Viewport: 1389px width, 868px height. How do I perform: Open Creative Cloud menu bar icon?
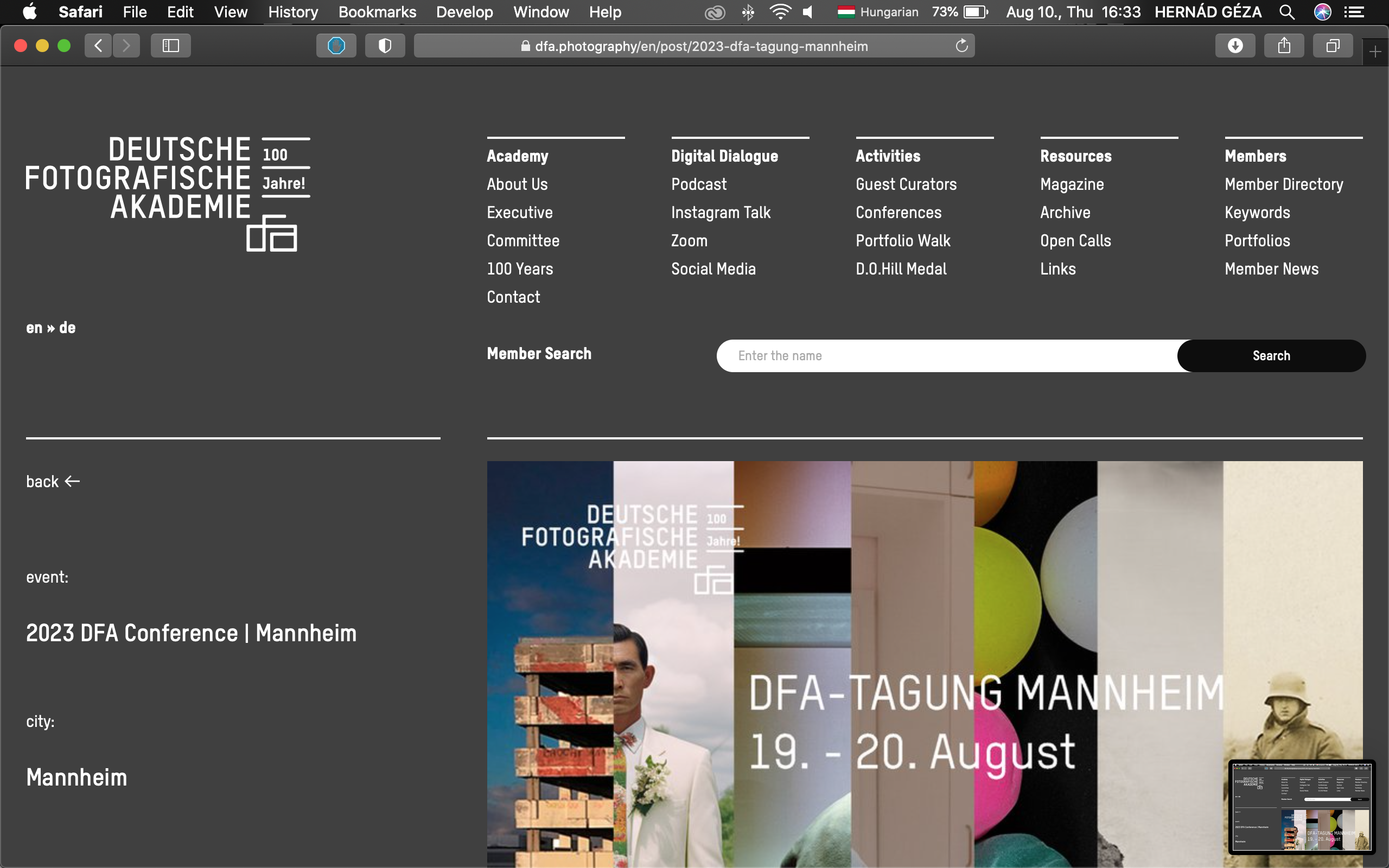715,12
